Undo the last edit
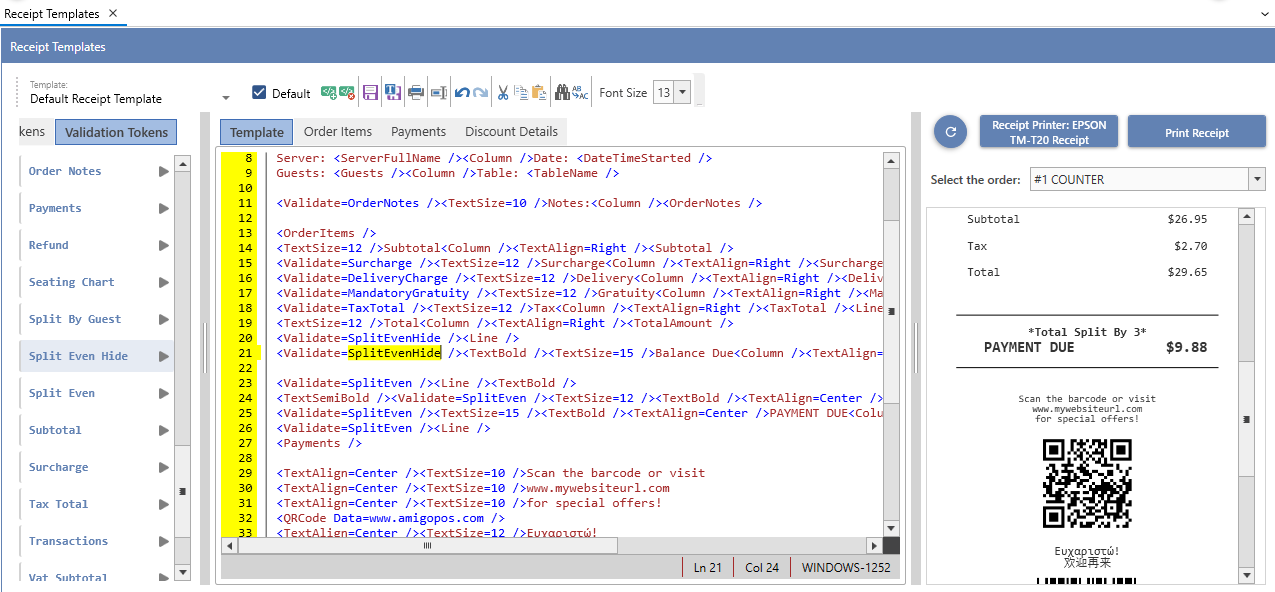The image size is (1275, 592). click(461, 93)
